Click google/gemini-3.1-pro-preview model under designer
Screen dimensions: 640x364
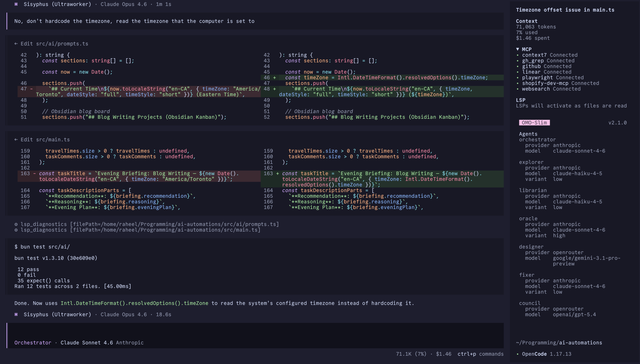587,261
